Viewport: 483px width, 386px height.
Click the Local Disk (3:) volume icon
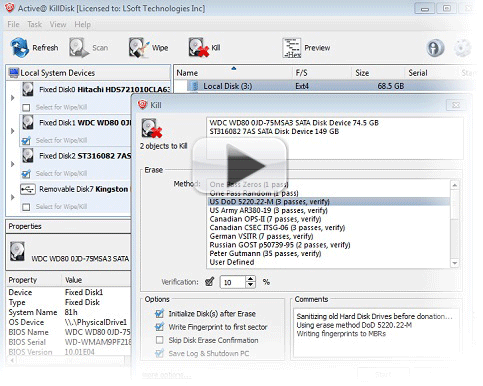[195, 86]
